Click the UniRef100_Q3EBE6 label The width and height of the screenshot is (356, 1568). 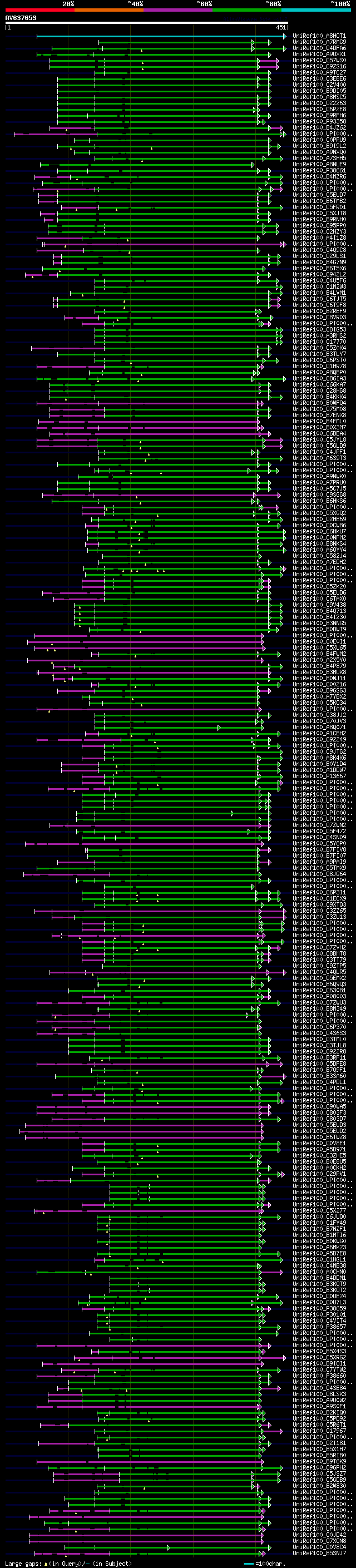point(319,78)
